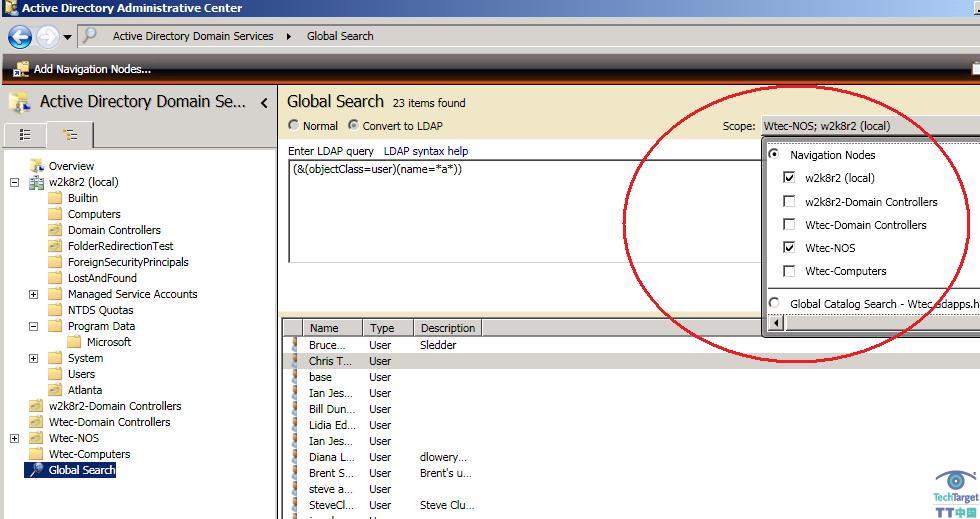Collapse the w2k8r2 (local) node
Image resolution: width=980 pixels, height=519 pixels.
[14, 183]
